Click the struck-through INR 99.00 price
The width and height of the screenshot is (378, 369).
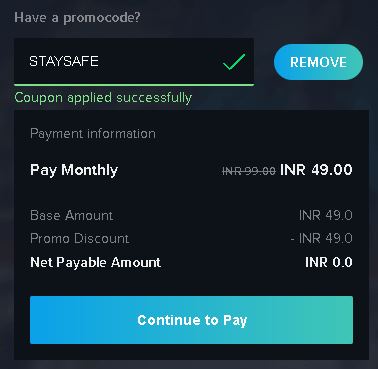click(x=249, y=171)
